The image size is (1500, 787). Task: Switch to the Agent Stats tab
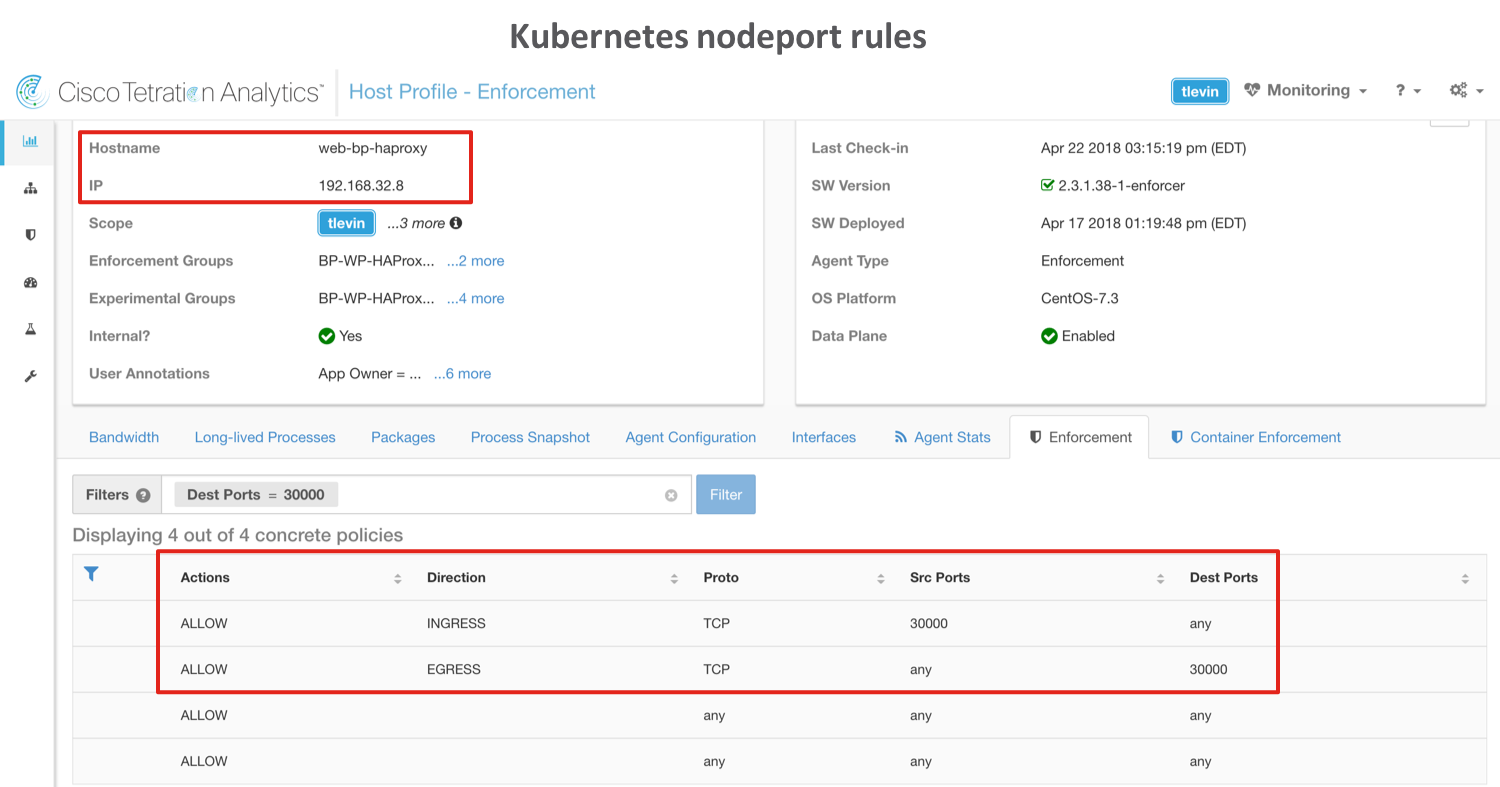click(941, 437)
